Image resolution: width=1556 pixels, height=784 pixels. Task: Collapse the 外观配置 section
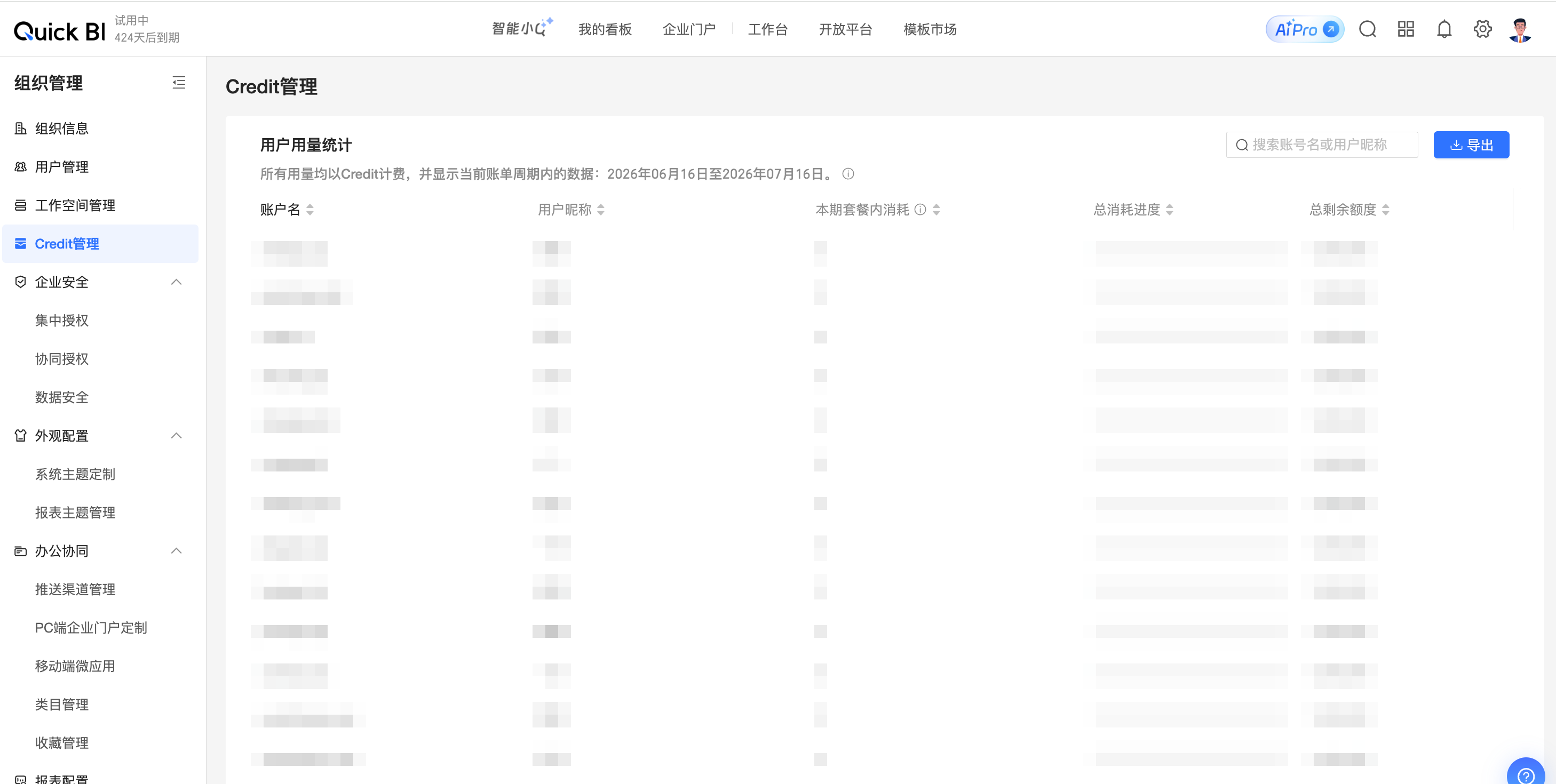click(x=177, y=435)
